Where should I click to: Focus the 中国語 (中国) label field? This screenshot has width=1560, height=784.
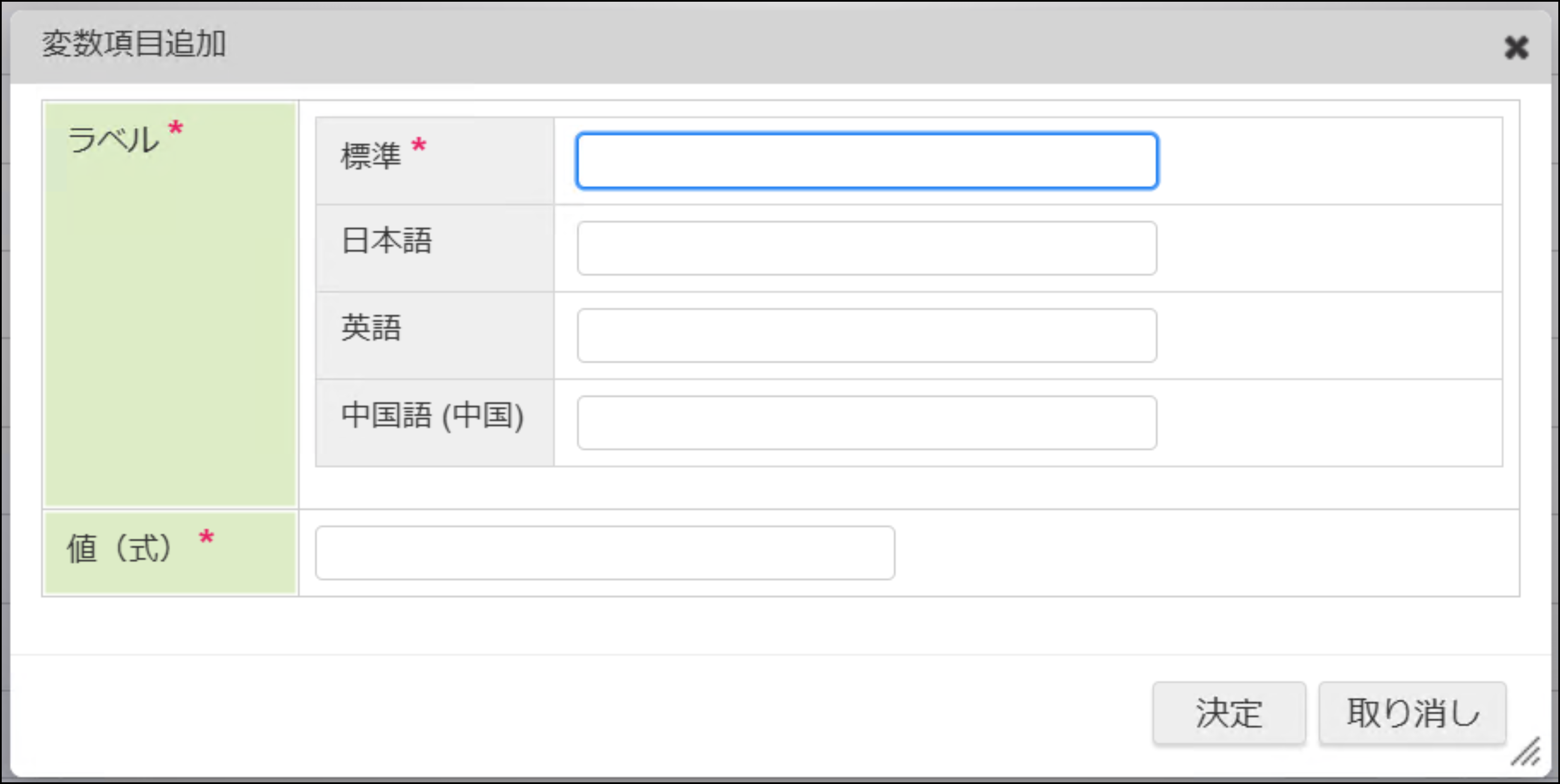click(x=866, y=422)
